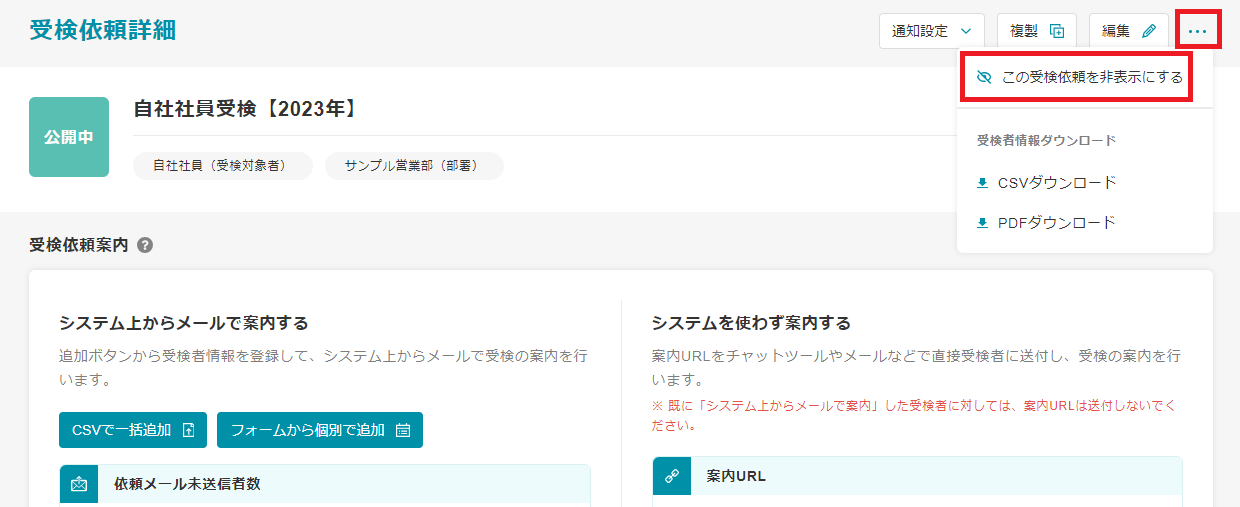Image resolution: width=1240 pixels, height=507 pixels.
Task: Click the duplicate icon on the 複製 button
Action: coord(1056,31)
